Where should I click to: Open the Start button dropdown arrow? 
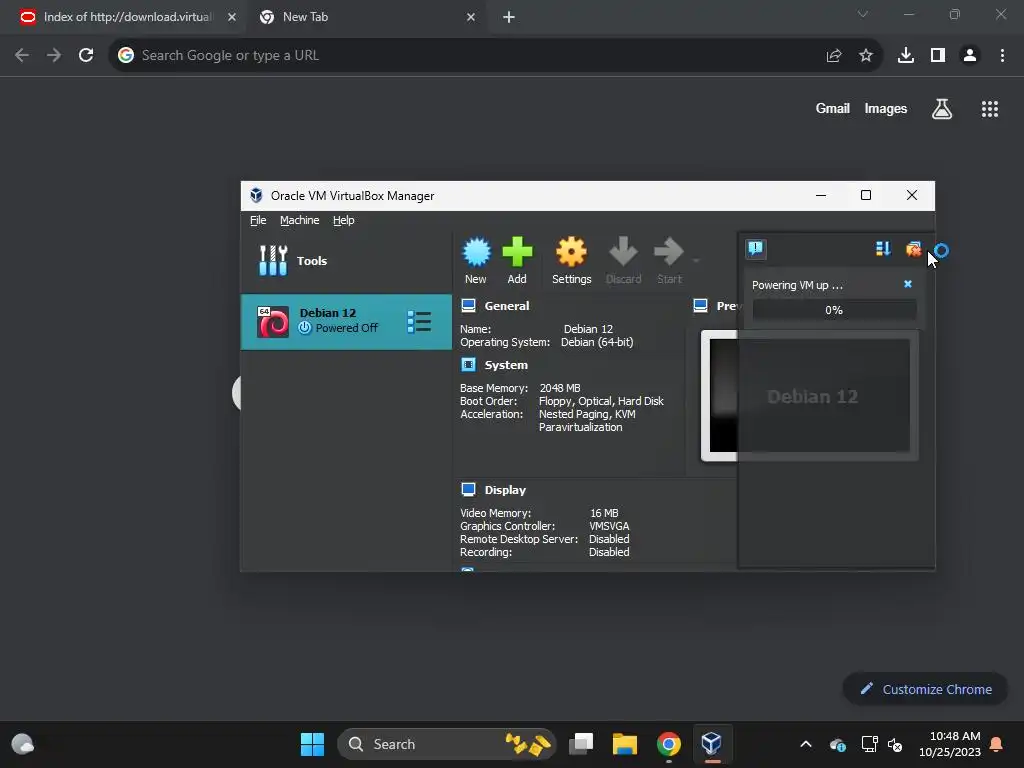click(696, 261)
